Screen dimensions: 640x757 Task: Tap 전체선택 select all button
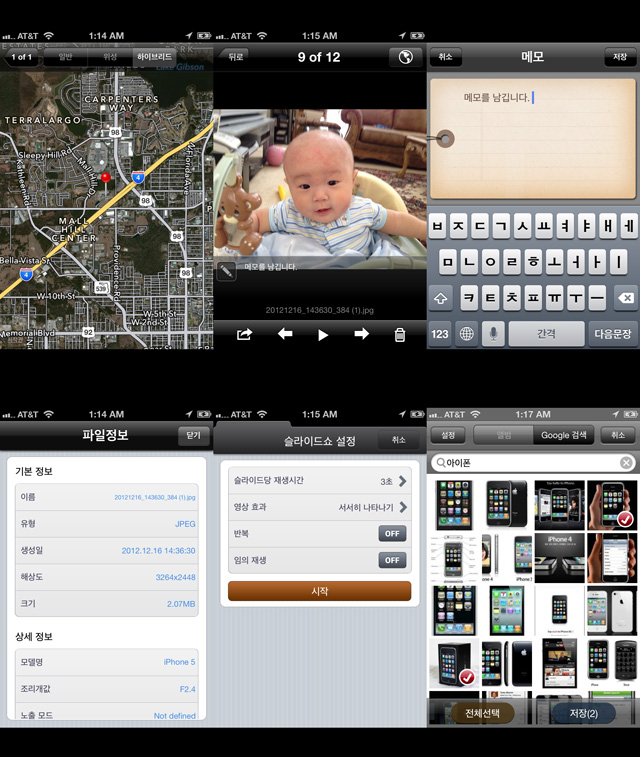[482, 713]
